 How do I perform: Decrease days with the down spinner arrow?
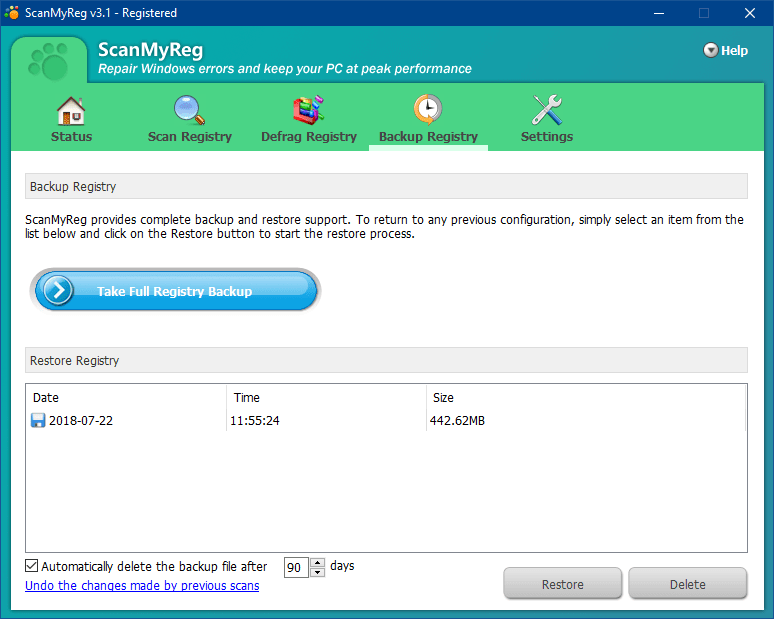click(318, 573)
